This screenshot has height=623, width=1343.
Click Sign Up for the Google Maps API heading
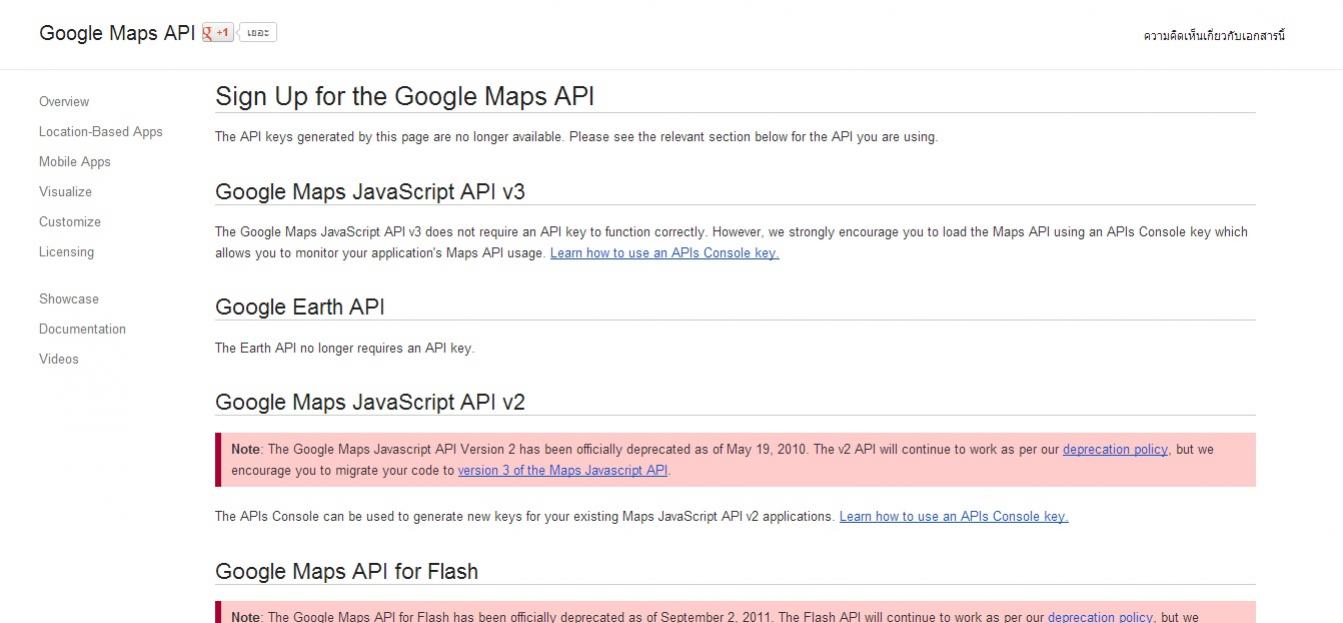(x=405, y=97)
